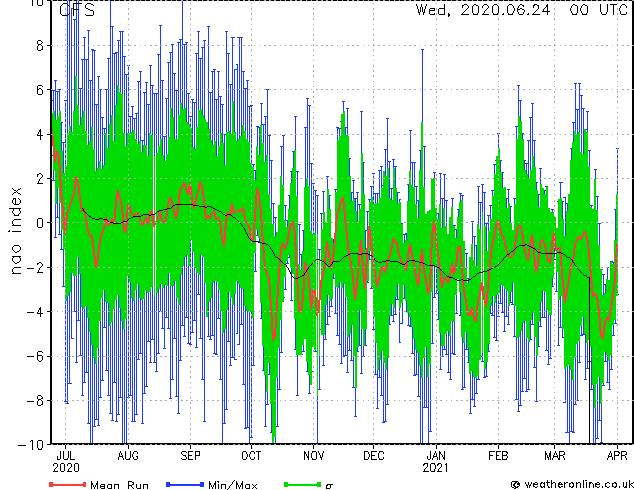Click the 'JAN' x-axis month label
This screenshot has width=634, height=490.
[436, 456]
